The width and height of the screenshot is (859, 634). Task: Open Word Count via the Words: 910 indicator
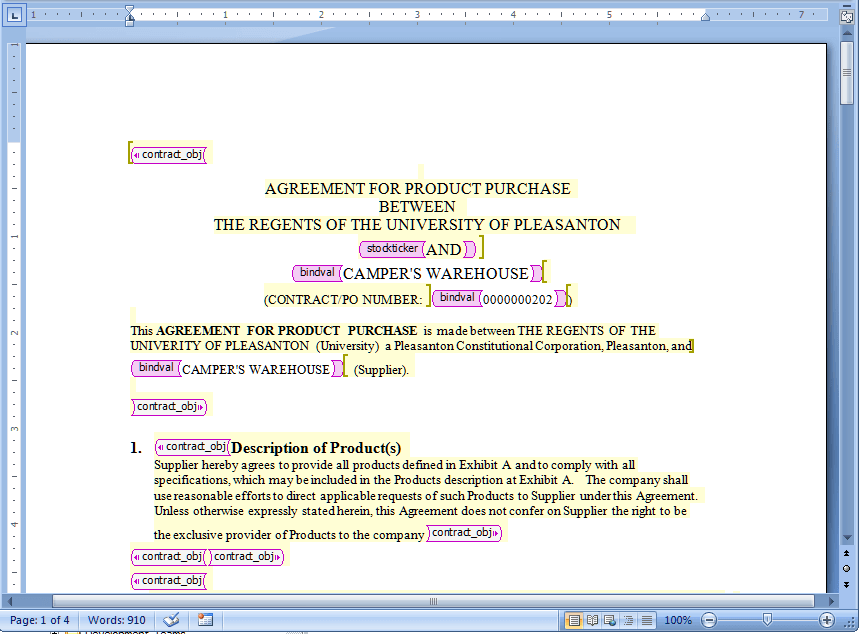coord(117,620)
